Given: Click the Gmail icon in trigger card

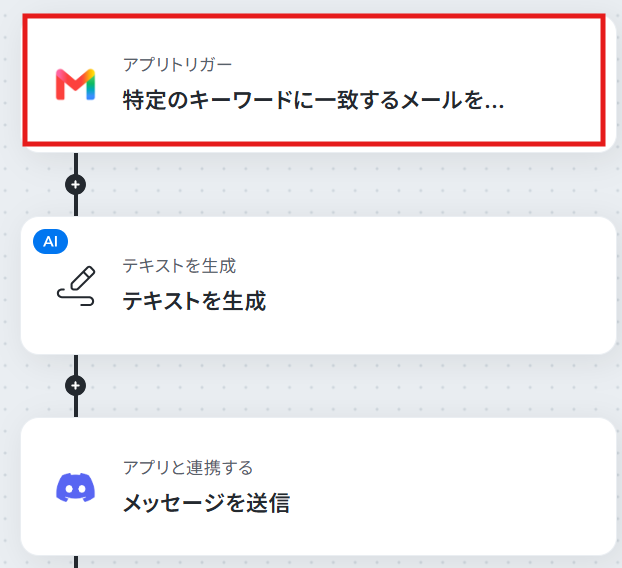Looking at the screenshot, I should (x=75, y=84).
